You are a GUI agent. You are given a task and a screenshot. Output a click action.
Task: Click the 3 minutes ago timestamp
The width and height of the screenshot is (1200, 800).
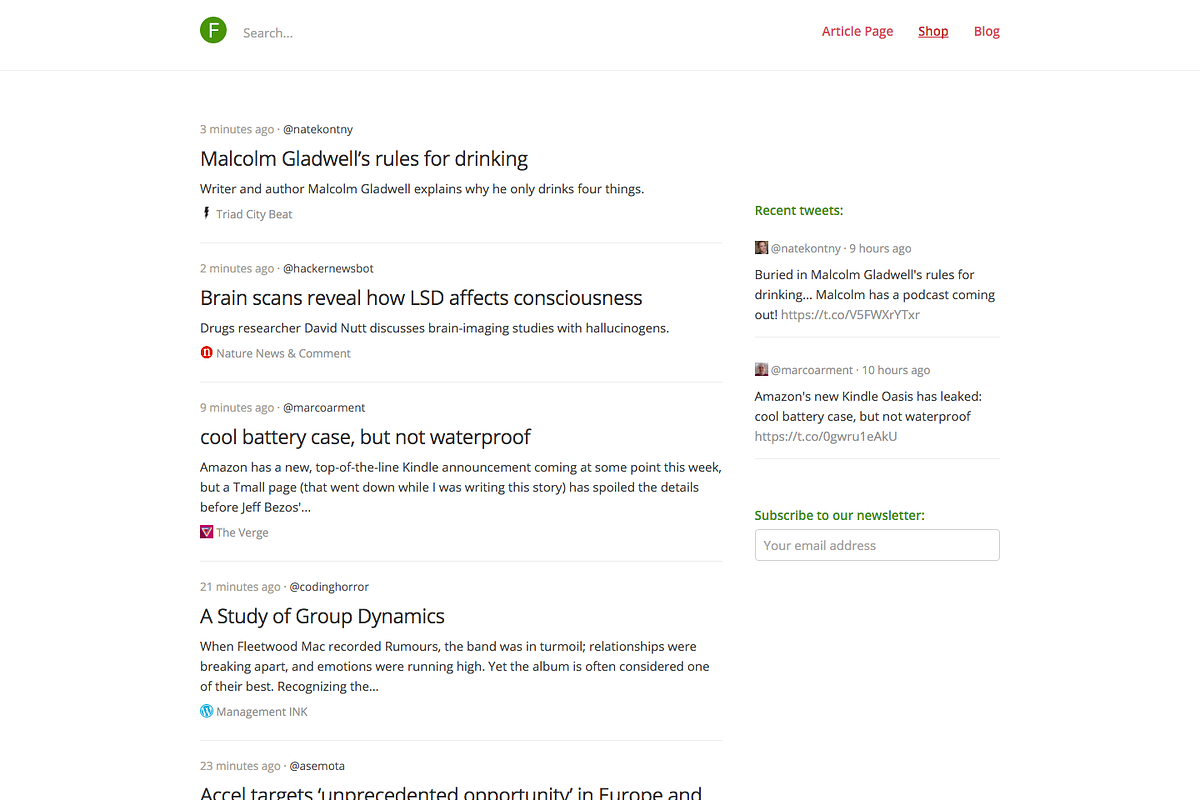[237, 129]
